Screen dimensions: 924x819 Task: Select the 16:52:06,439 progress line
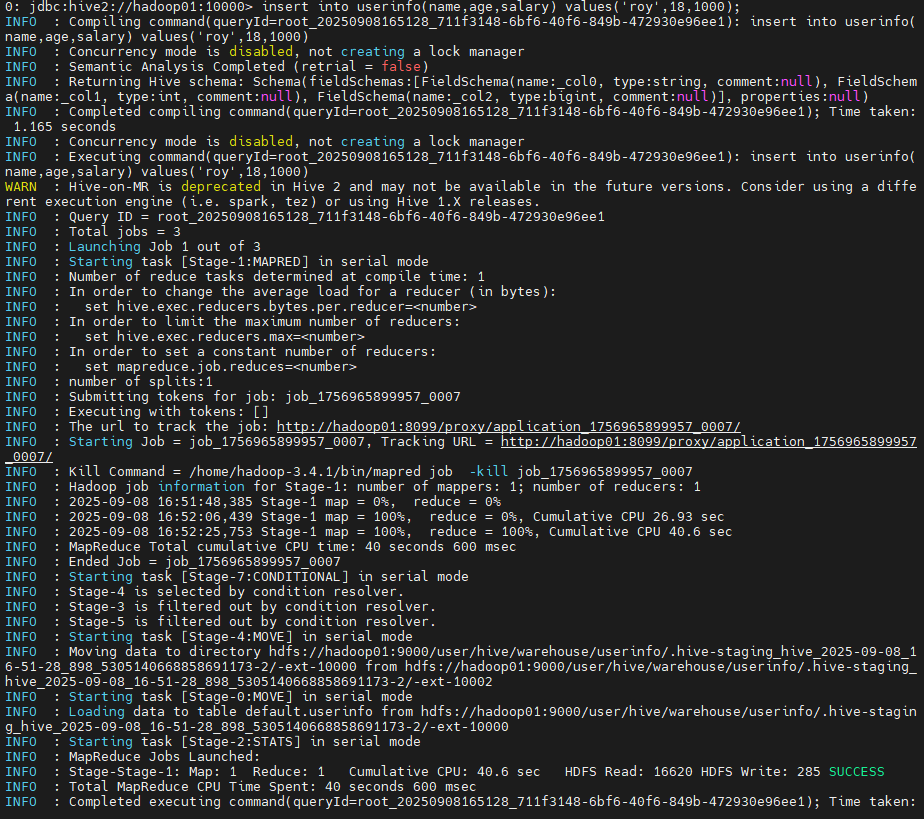(397, 517)
